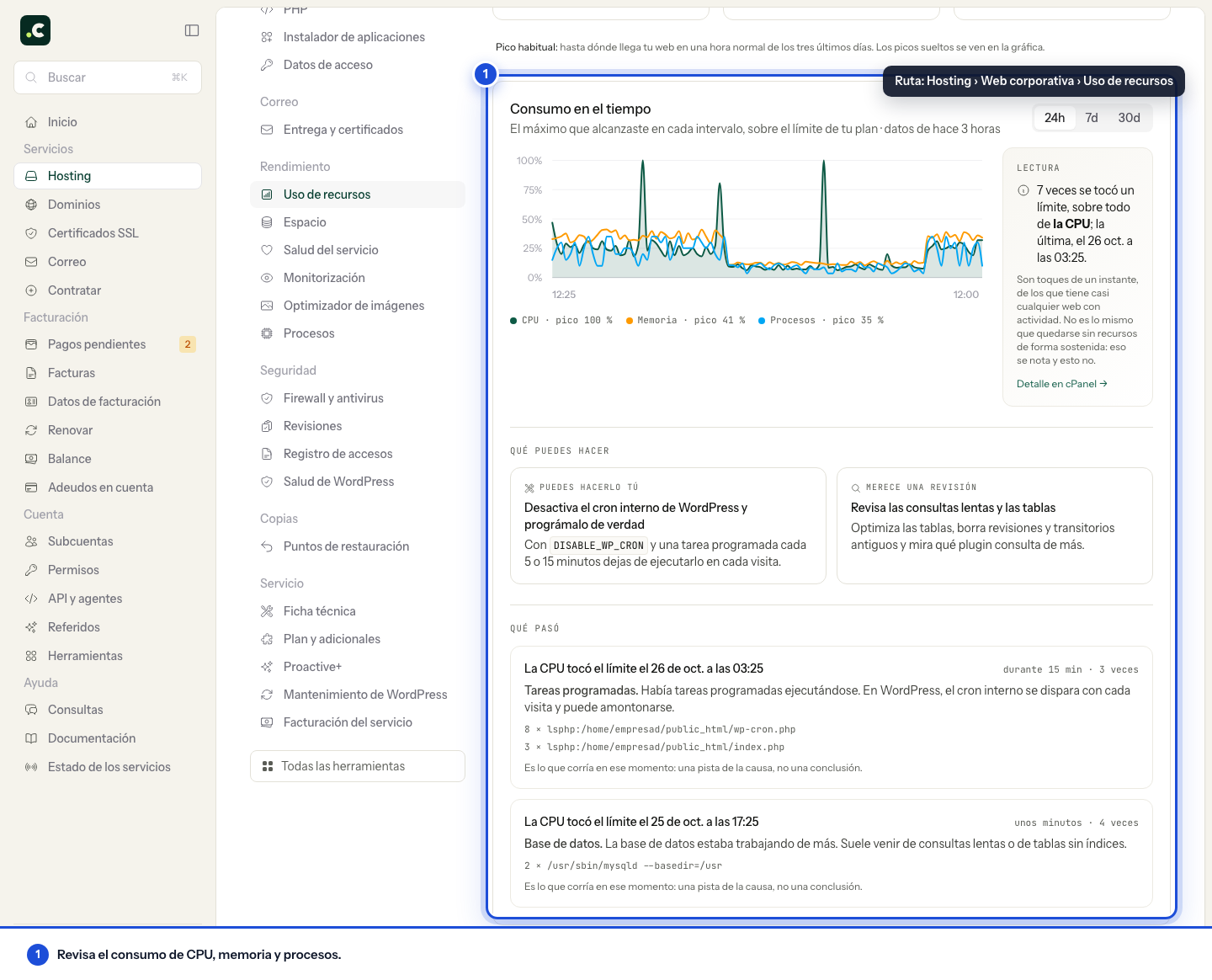Click the green app logo icon
Screen dimensions: 1212x980
tap(35, 30)
